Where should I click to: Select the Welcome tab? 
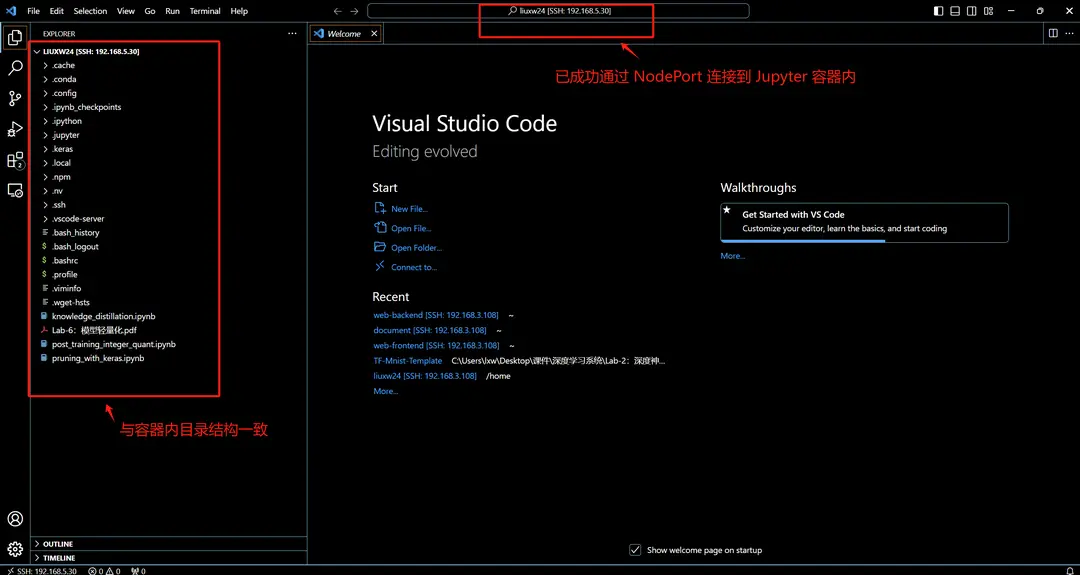coord(344,33)
